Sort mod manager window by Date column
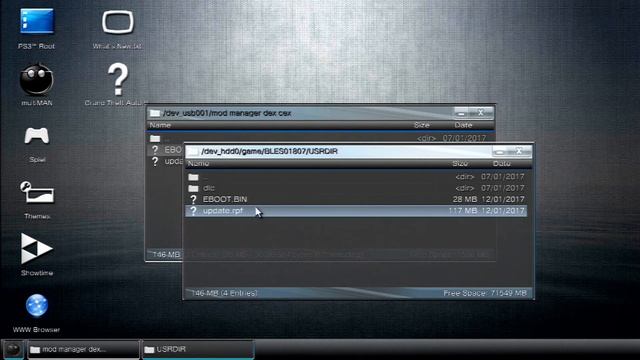The image size is (640, 360). click(463, 125)
